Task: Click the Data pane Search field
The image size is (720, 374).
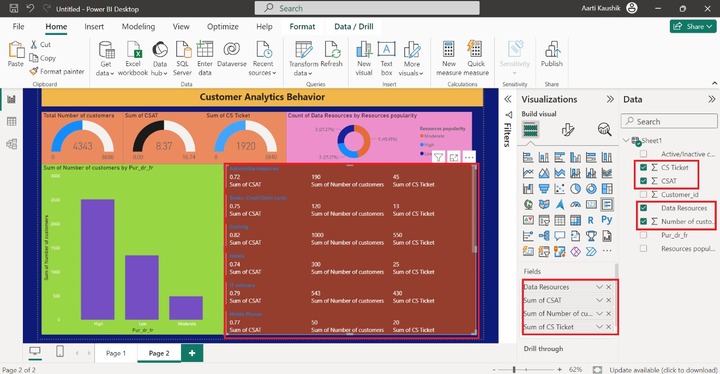Action: click(x=669, y=121)
